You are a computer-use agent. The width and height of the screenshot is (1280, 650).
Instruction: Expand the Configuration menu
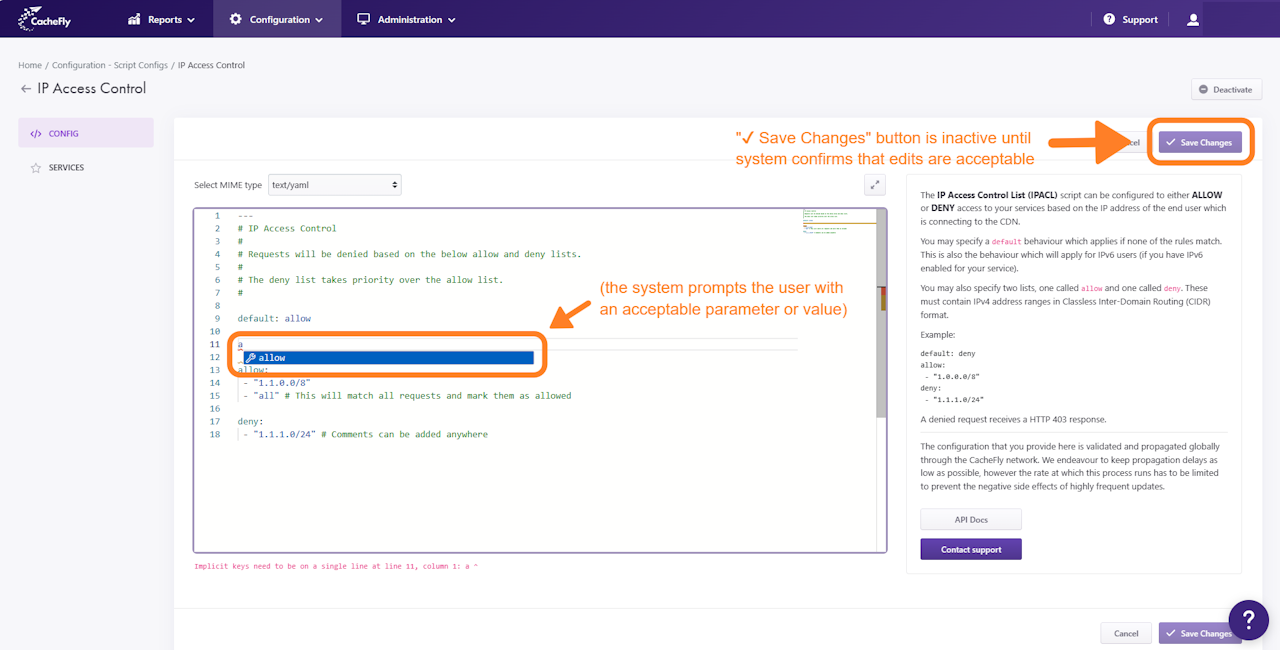pyautogui.click(x=276, y=19)
